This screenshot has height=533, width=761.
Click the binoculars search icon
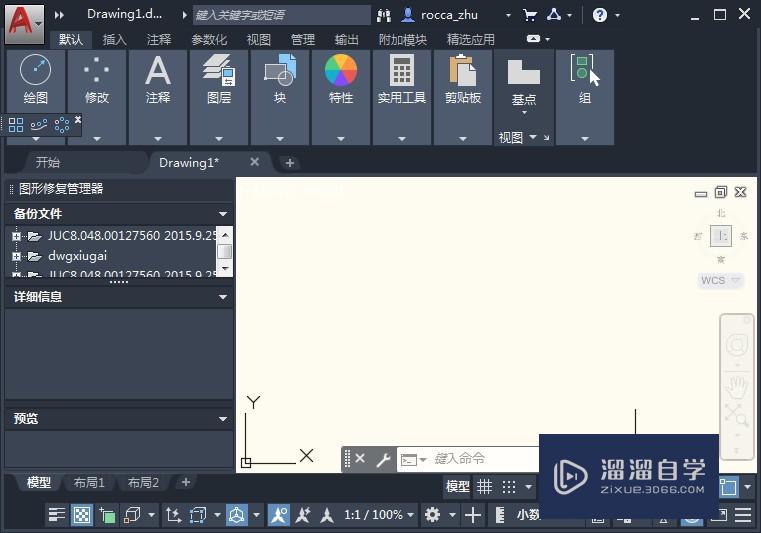point(384,16)
